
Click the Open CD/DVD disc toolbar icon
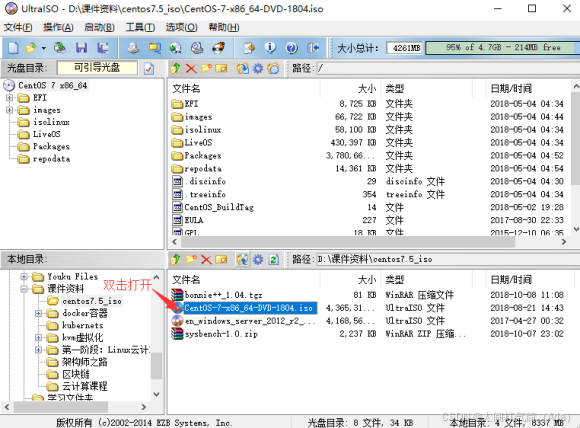pos(60,48)
